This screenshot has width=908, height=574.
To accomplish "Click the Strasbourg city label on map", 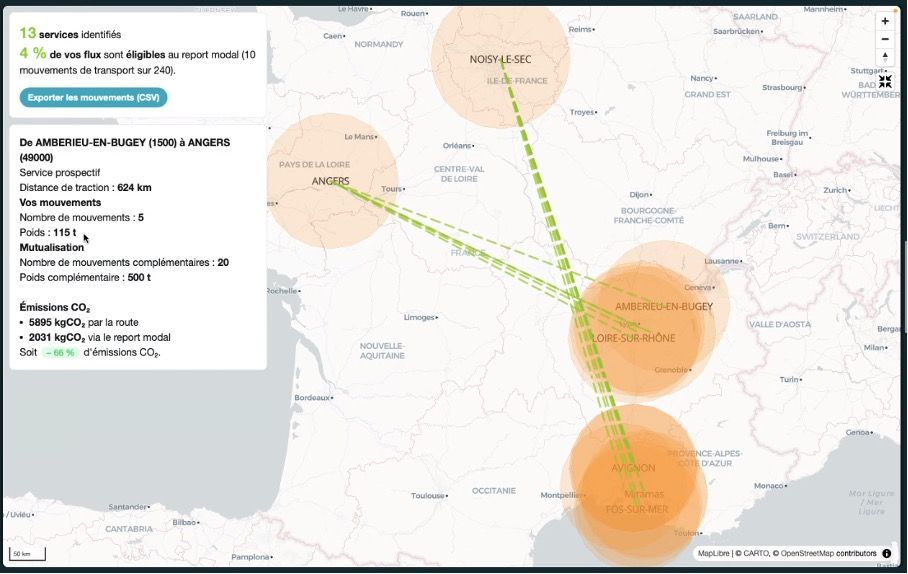I will tap(783, 87).
